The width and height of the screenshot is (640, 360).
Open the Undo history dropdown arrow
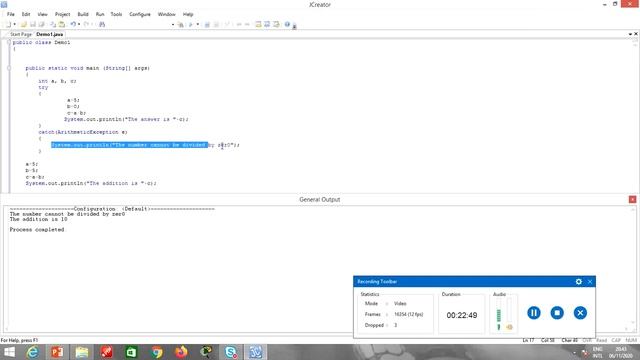click(79, 24)
